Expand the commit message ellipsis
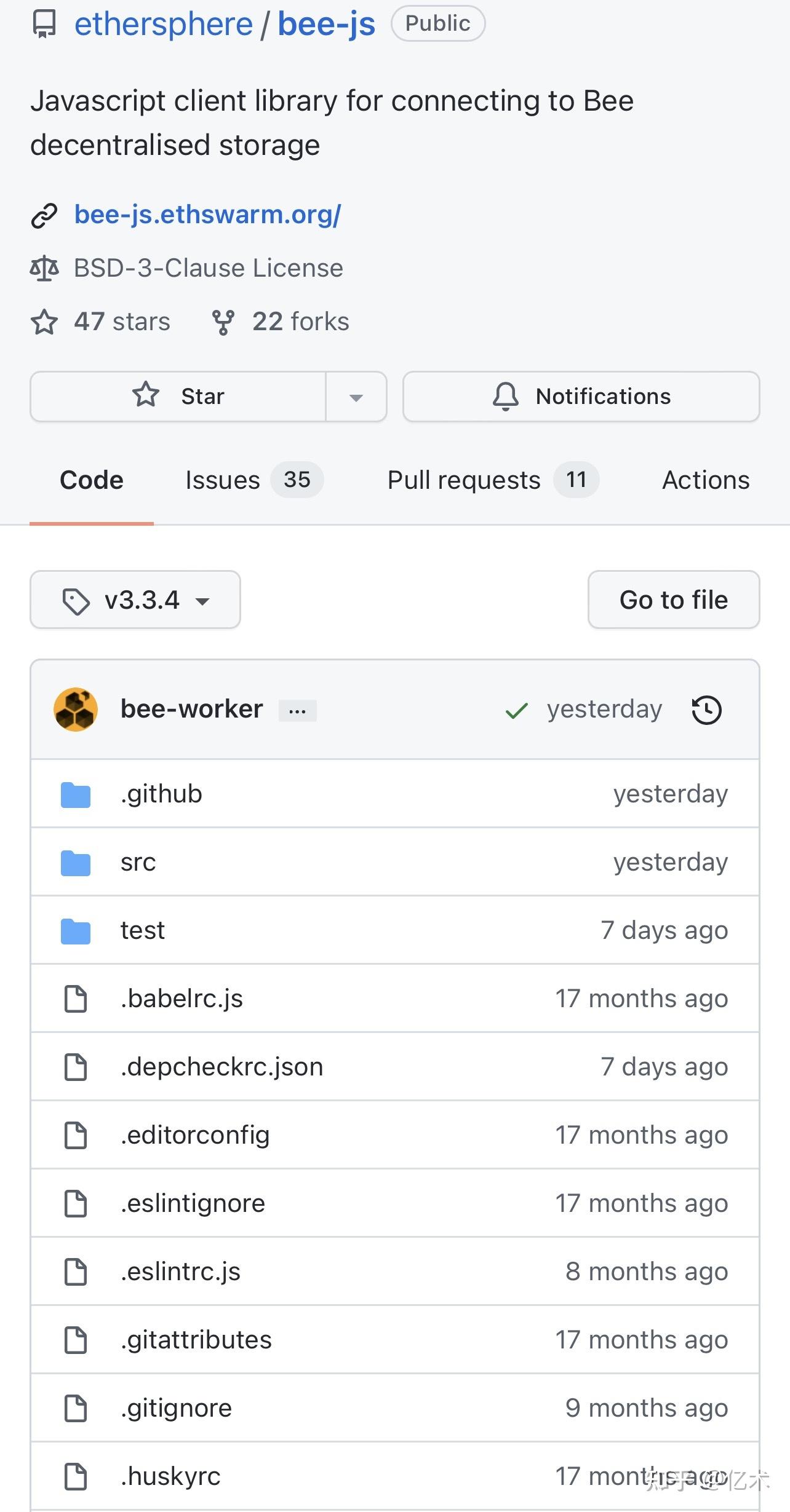This screenshot has width=790, height=1512. click(x=297, y=711)
